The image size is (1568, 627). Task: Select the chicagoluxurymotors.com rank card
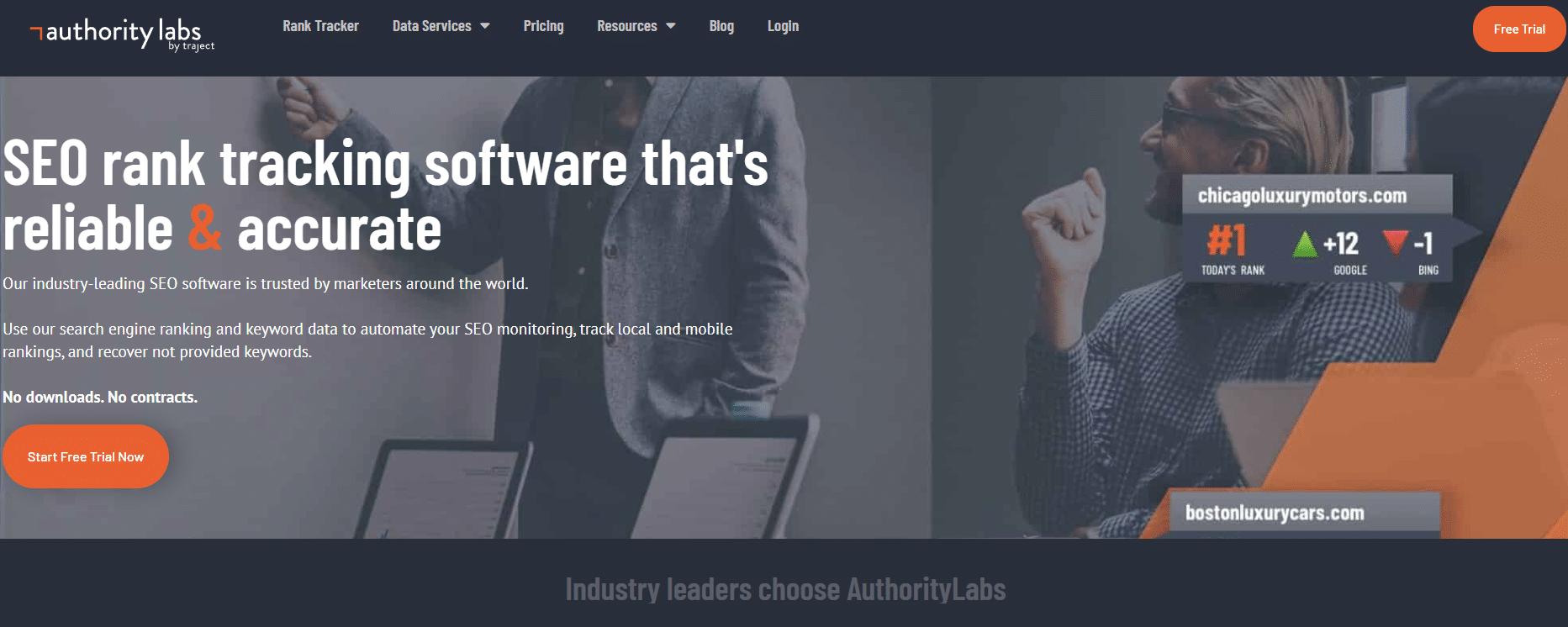[x=1317, y=228]
